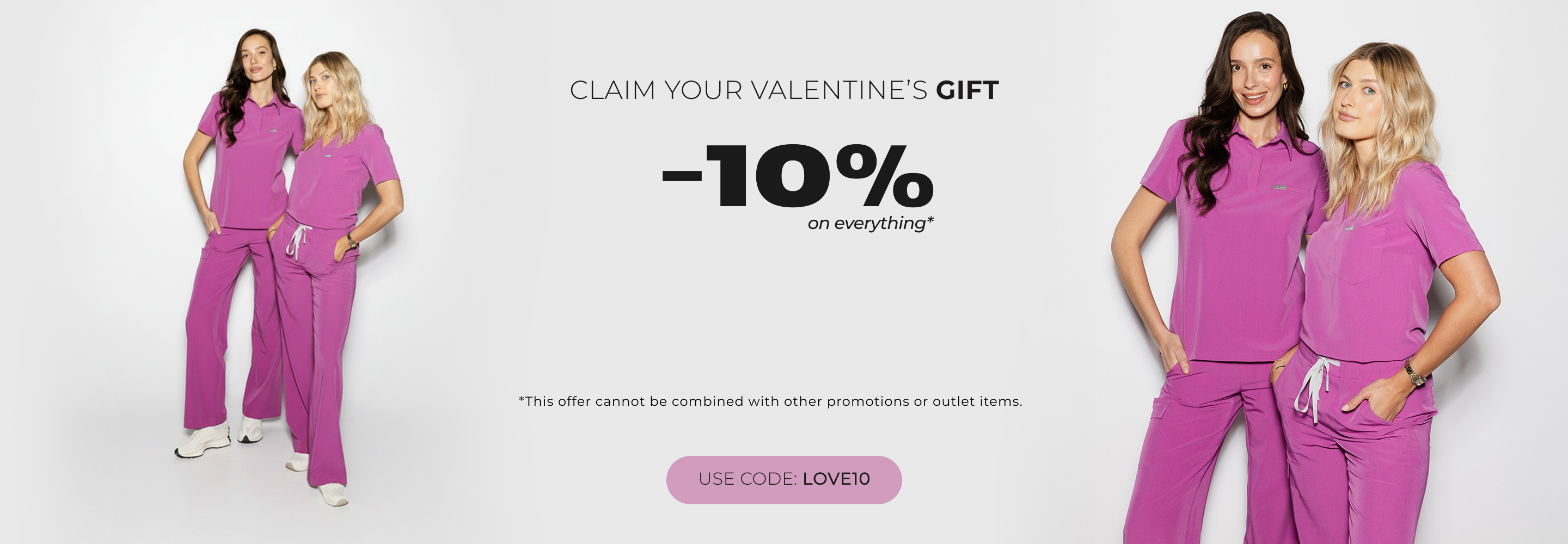
Task: Click the LOVE10 promo code text
Action: 836,479
